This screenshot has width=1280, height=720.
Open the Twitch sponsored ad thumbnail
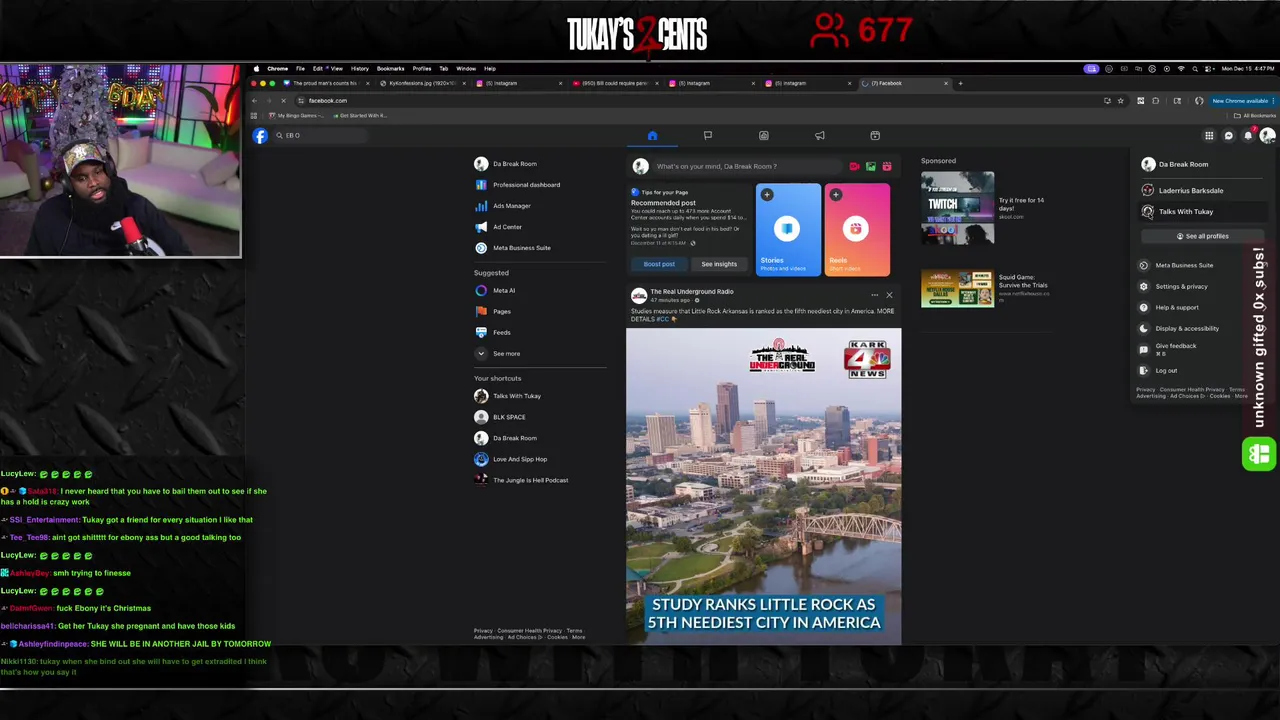958,208
